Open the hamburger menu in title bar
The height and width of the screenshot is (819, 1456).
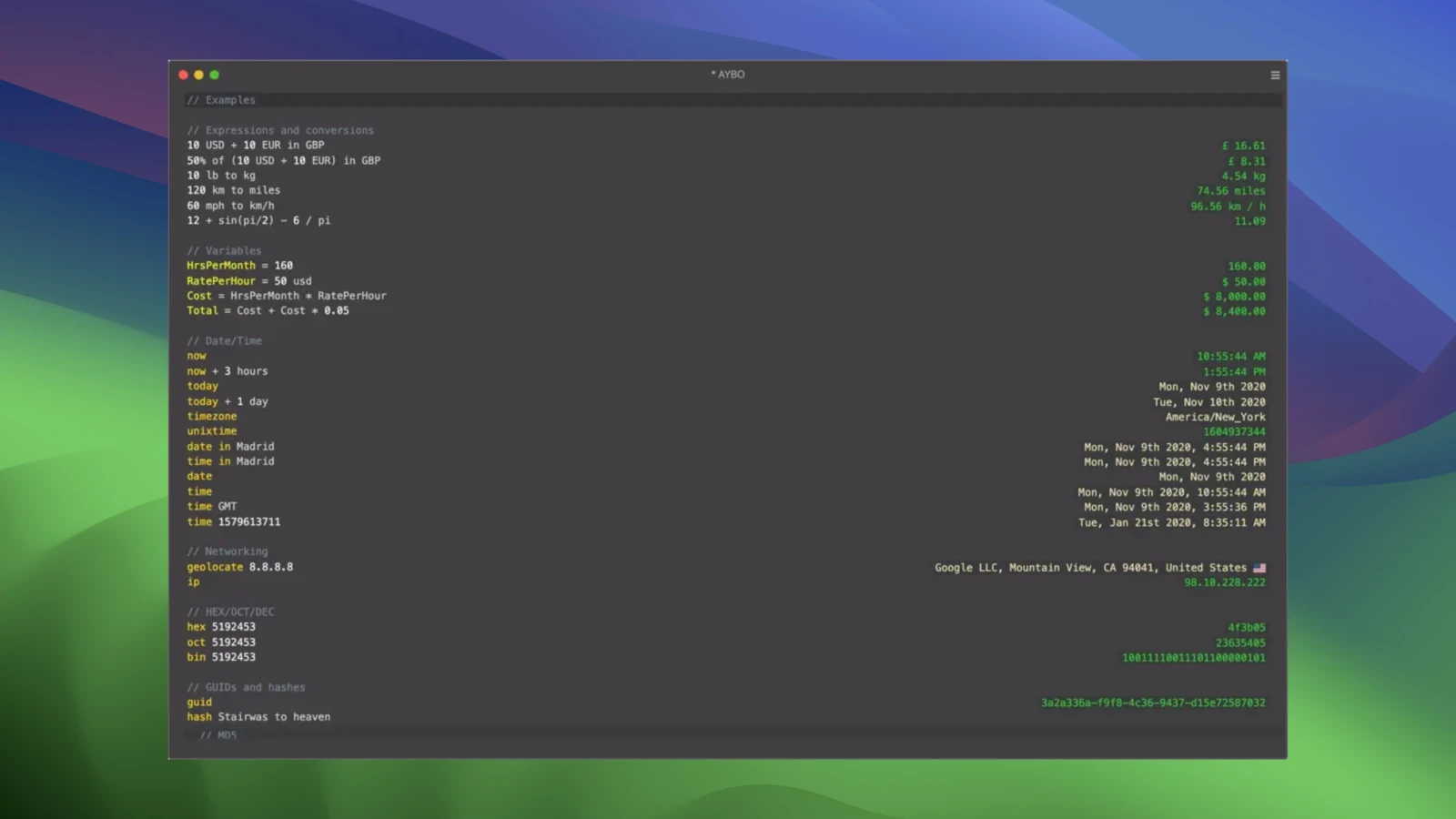point(1275,76)
